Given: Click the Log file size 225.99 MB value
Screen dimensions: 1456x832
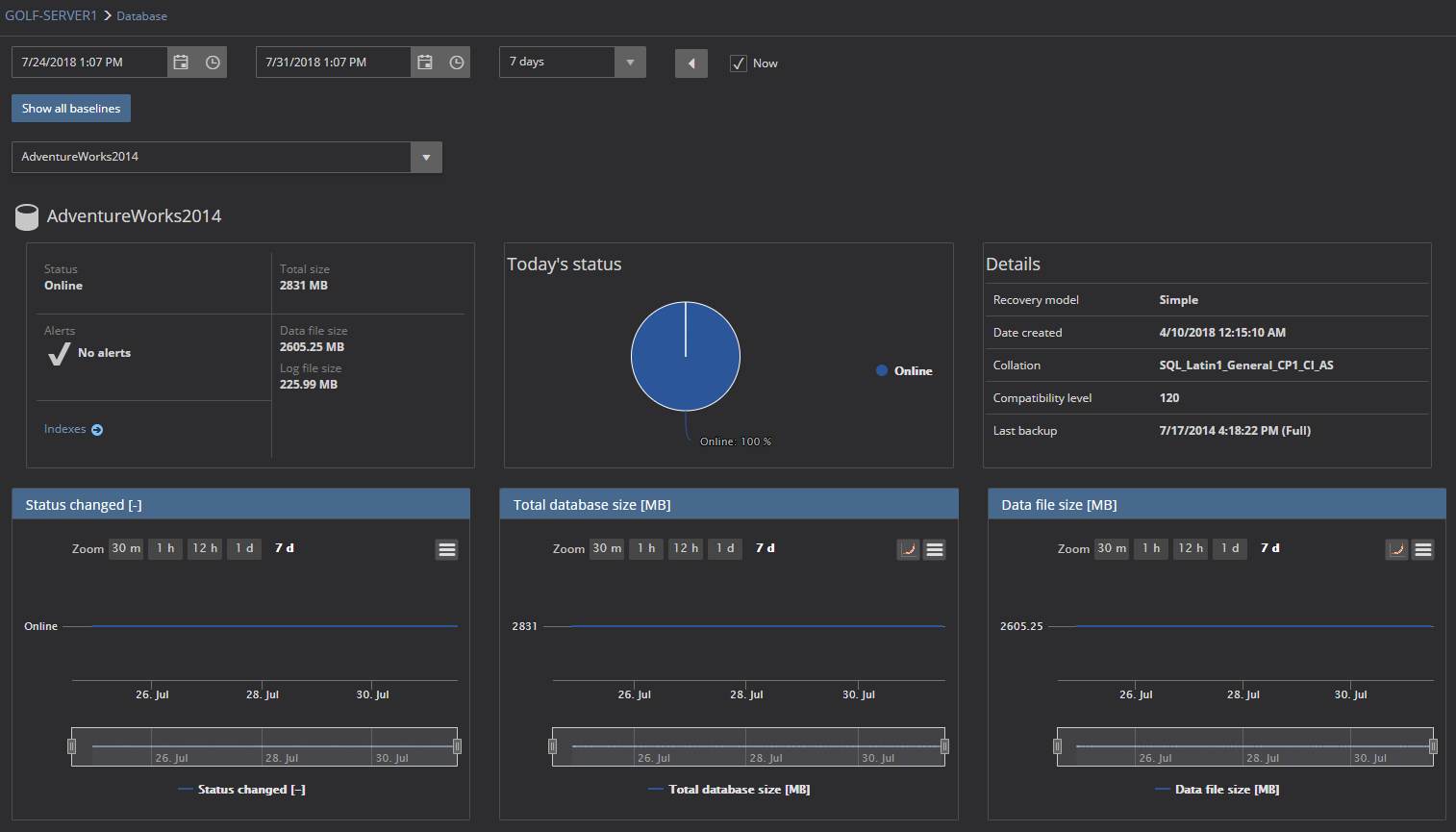Looking at the screenshot, I should 309,385.
